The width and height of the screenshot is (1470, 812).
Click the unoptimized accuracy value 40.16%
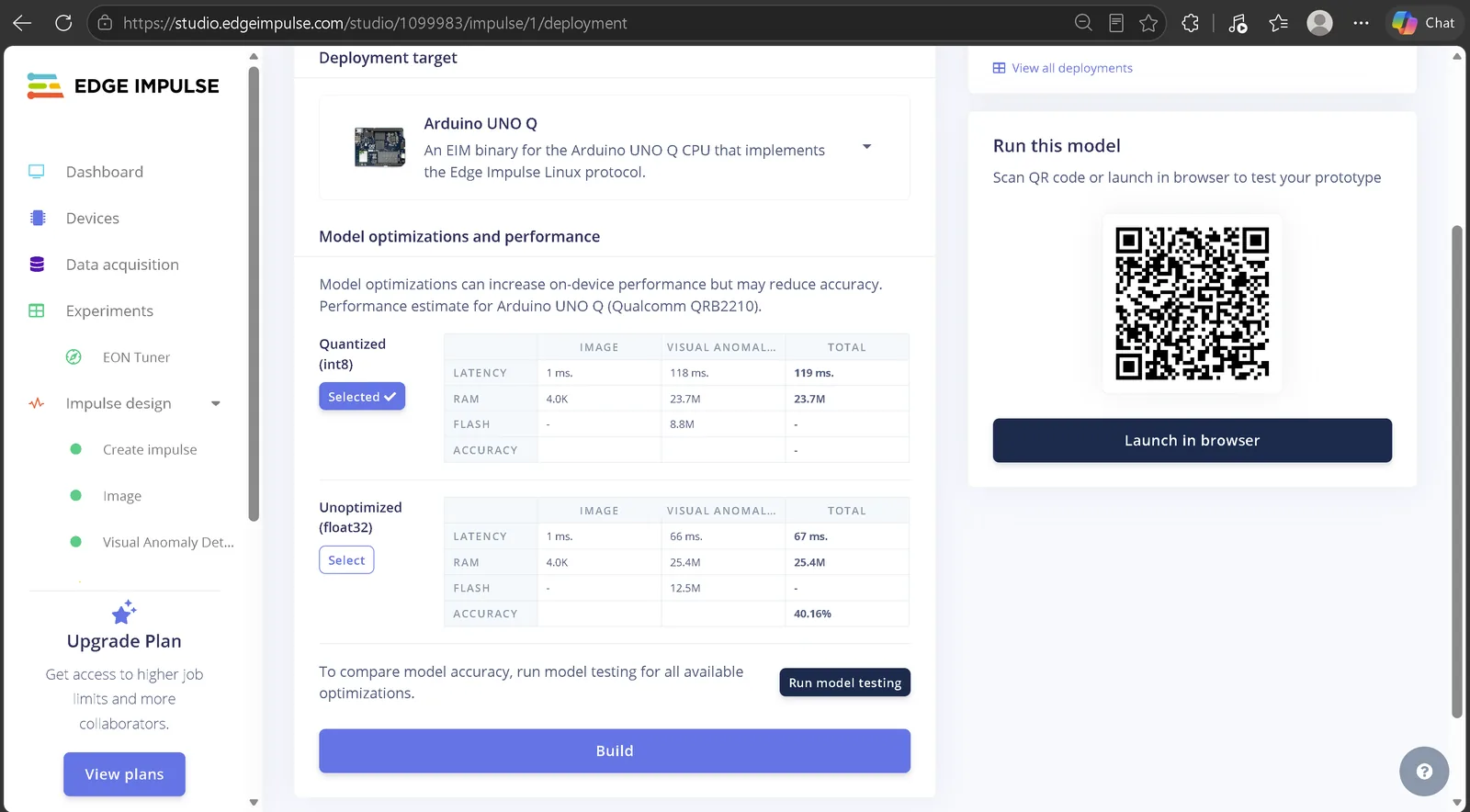click(812, 614)
